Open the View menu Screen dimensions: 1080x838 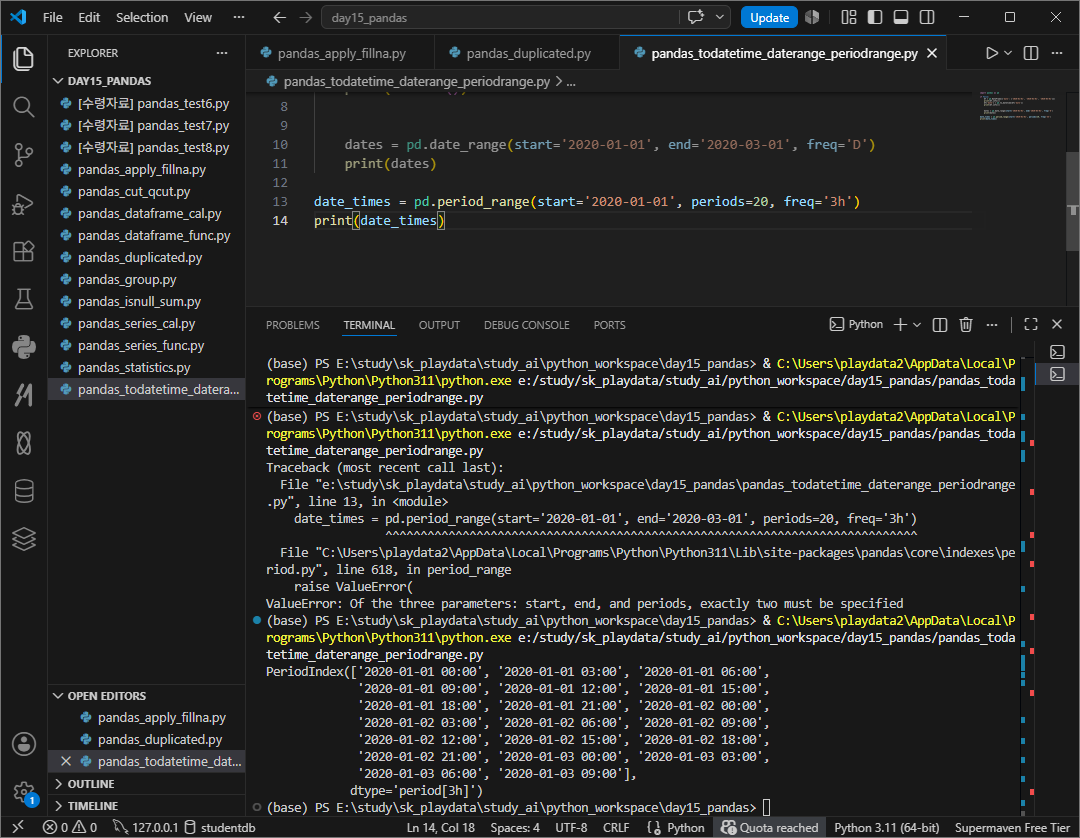[x=198, y=17]
